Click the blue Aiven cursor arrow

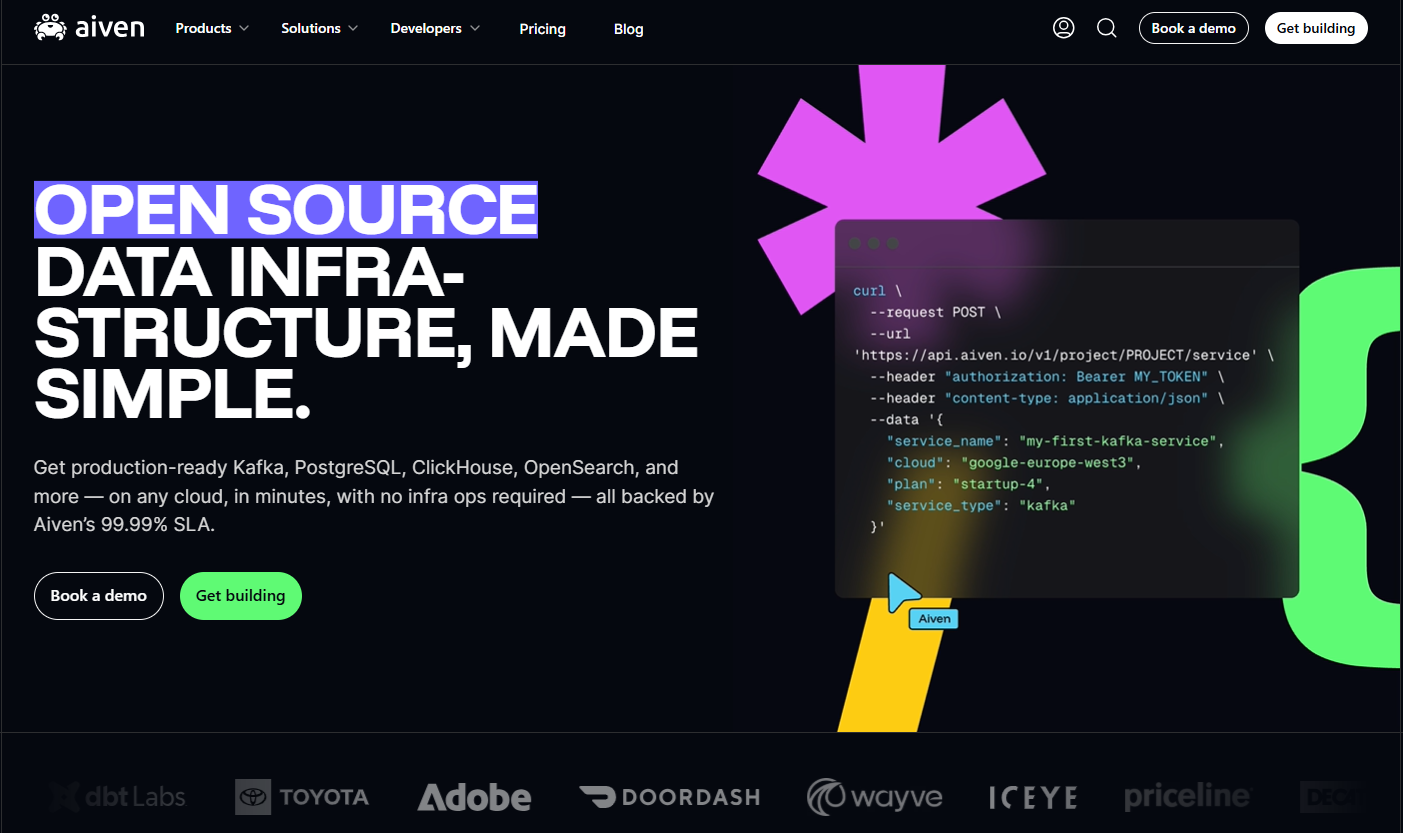tap(902, 592)
